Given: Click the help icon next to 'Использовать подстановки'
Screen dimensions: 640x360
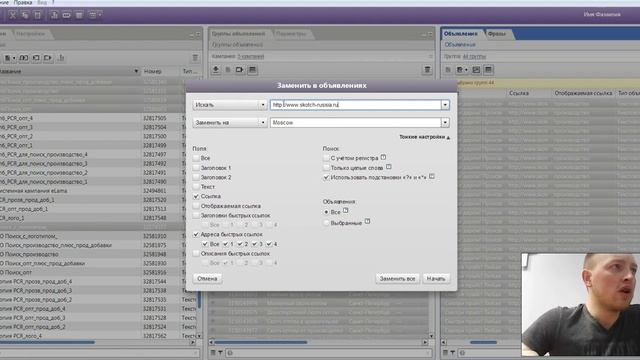Looking at the screenshot, I should pyautogui.click(x=432, y=176).
